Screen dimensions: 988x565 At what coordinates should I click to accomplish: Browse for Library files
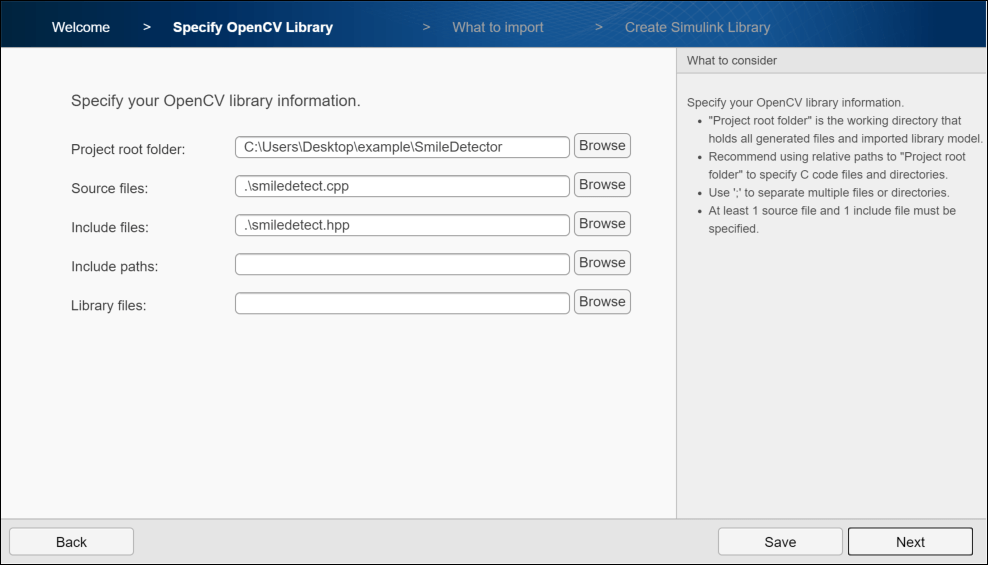coord(602,302)
